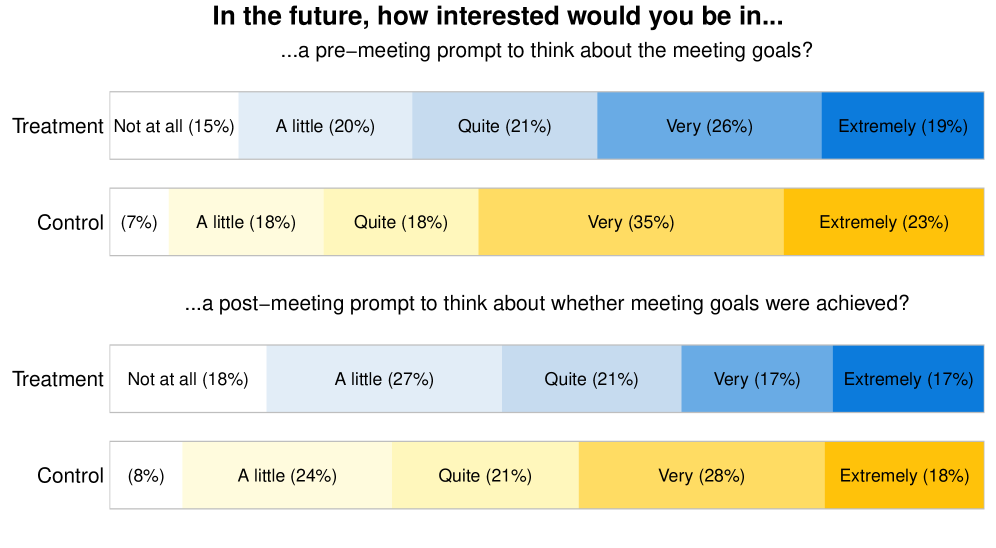Click pre-meeting Treatment 'Not at all (15%)' segment
996x548 pixels.
[x=174, y=126]
